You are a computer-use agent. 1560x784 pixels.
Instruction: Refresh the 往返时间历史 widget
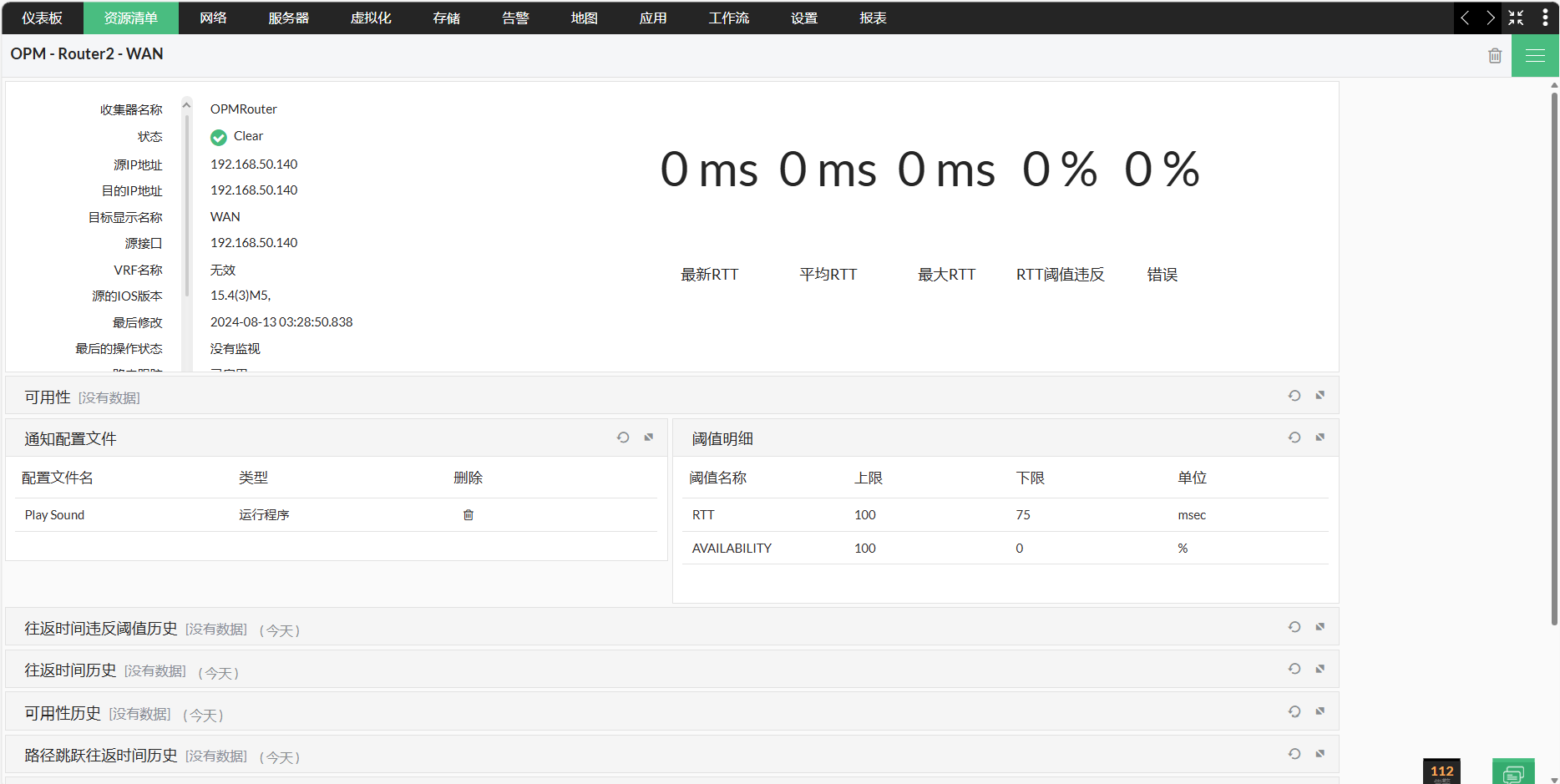1294,669
